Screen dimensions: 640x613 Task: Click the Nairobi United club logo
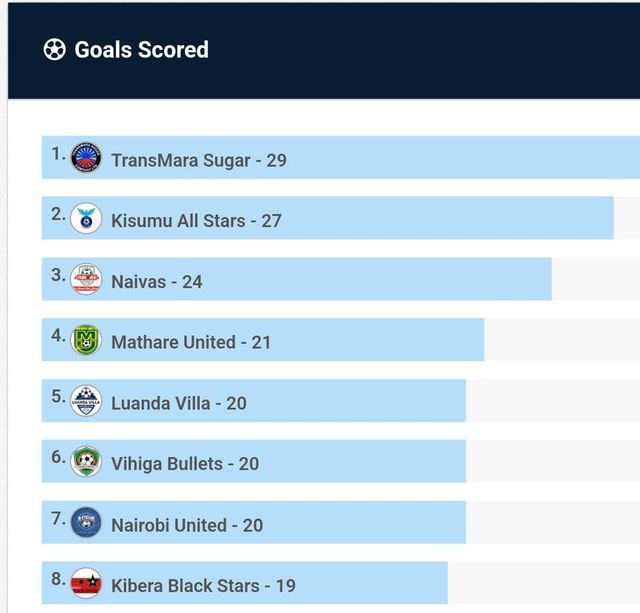(x=86, y=524)
